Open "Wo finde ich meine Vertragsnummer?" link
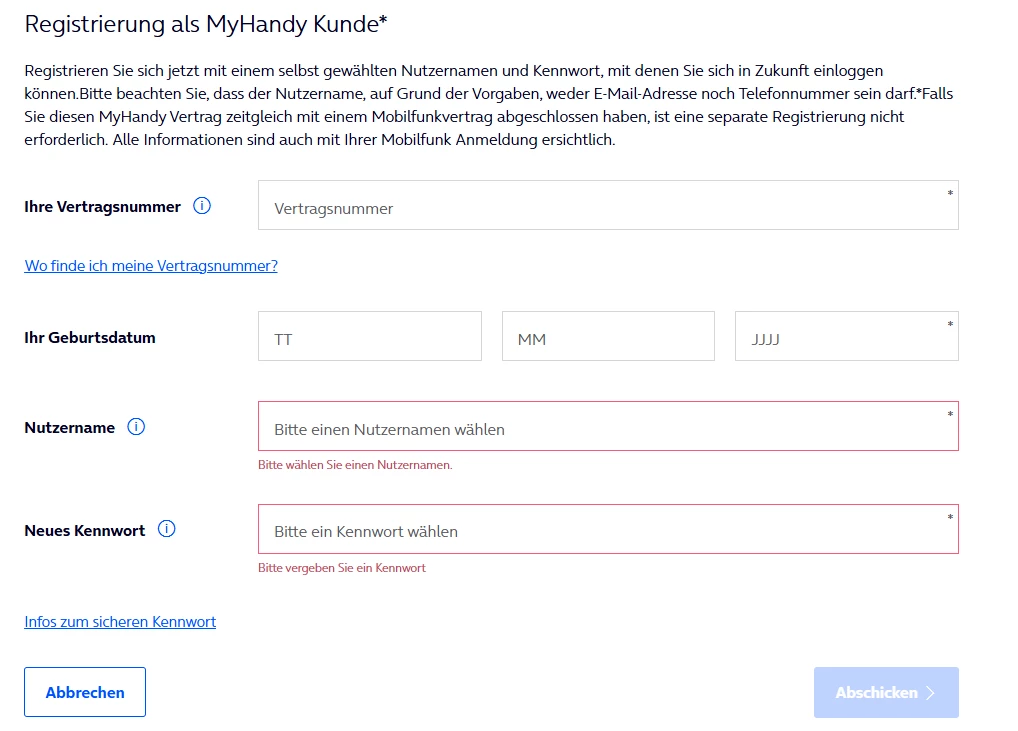 tap(151, 266)
